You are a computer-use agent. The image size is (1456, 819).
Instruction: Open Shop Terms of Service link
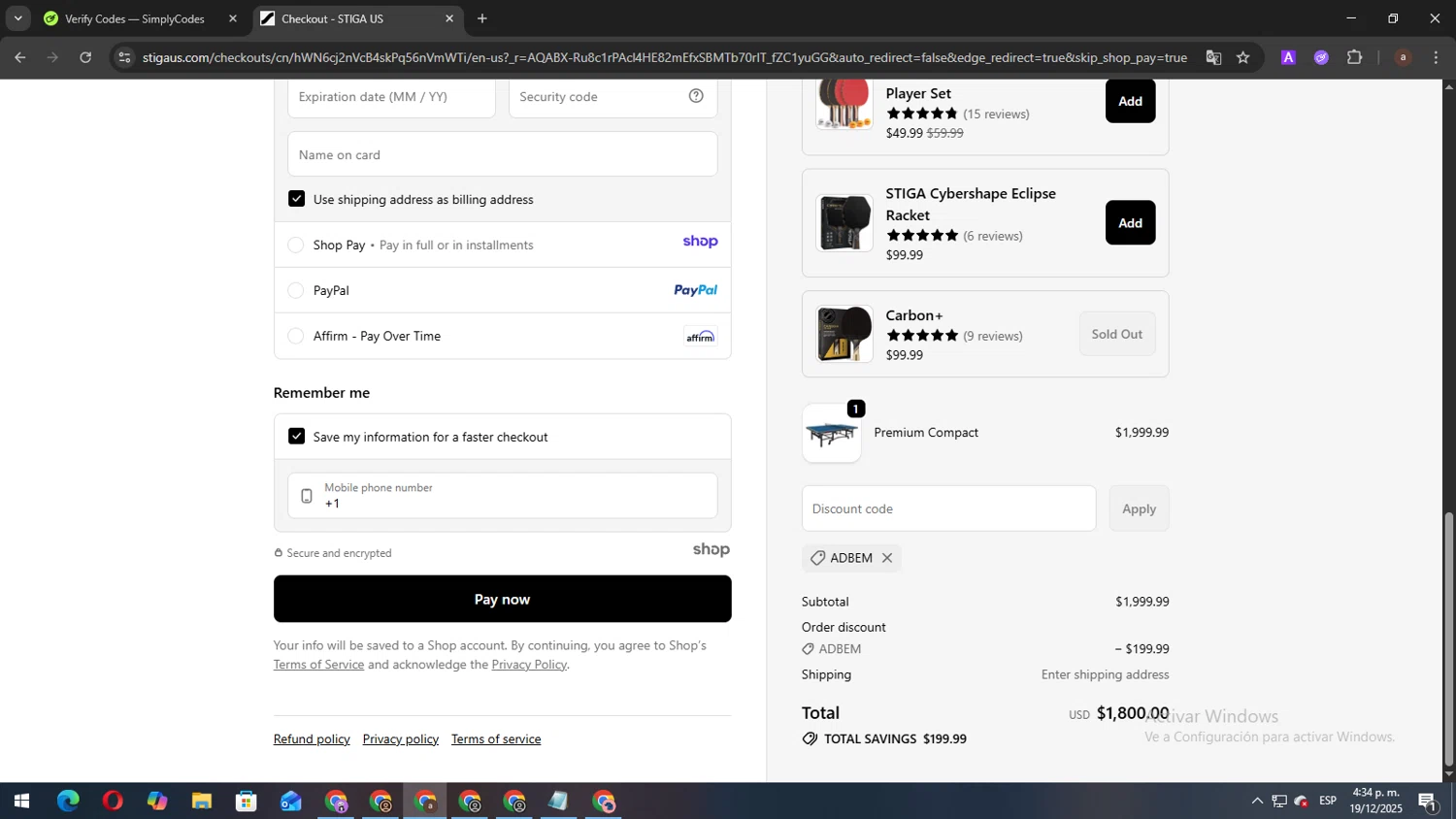[318, 665]
